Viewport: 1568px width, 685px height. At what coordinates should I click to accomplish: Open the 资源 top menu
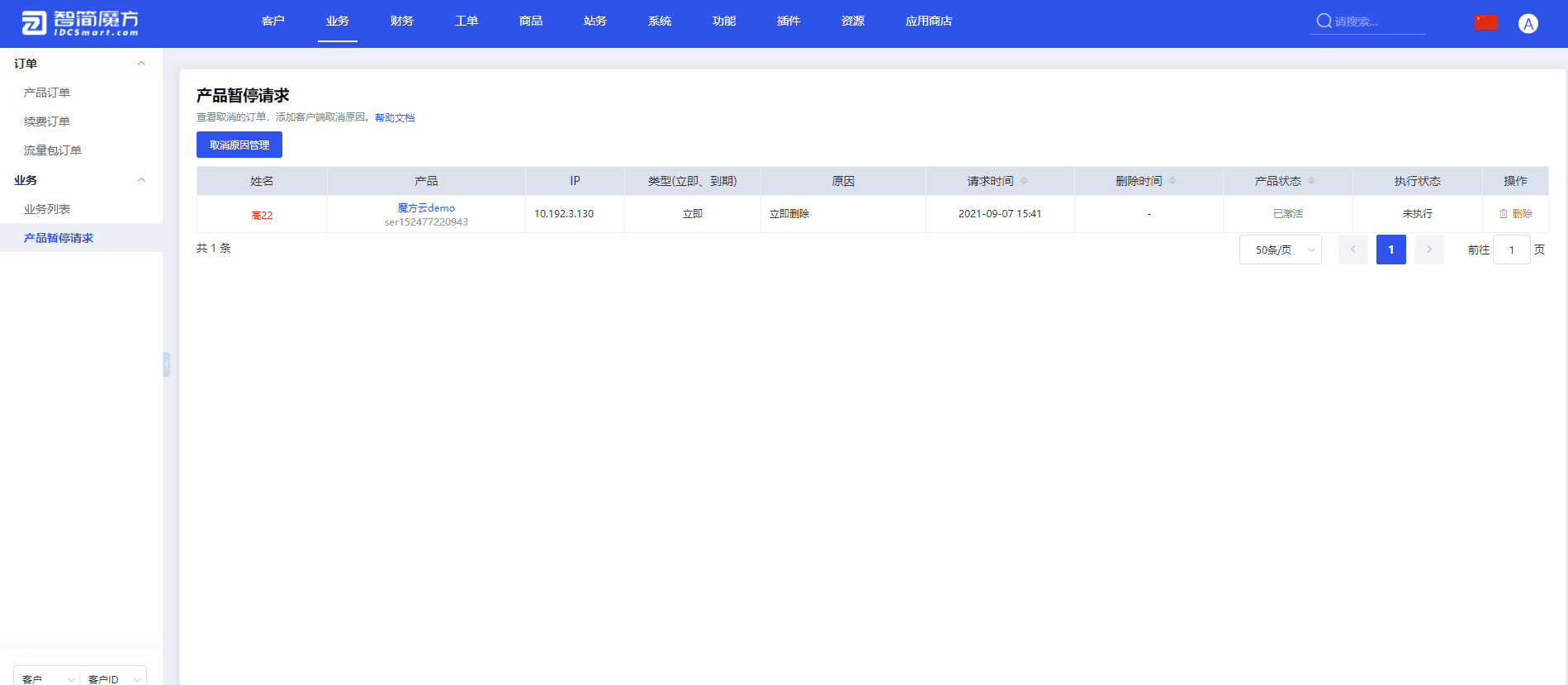point(853,21)
